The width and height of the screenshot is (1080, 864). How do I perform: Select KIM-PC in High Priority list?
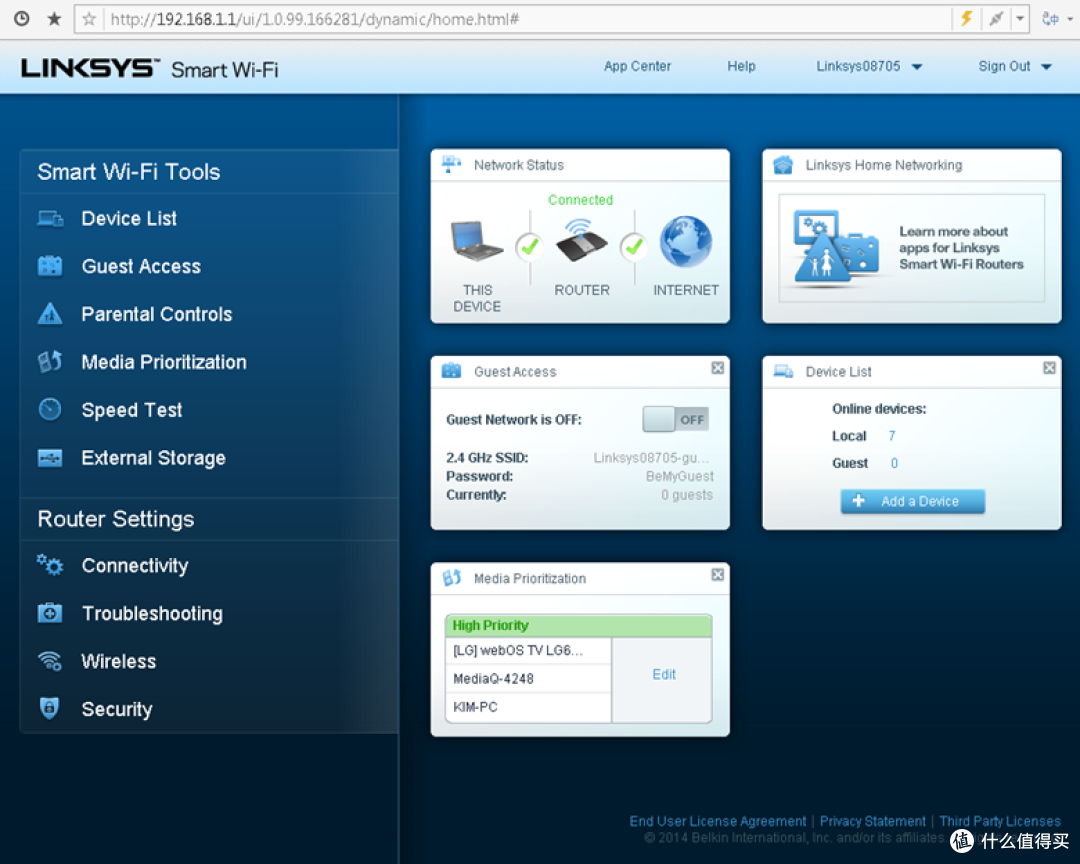pyautogui.click(x=528, y=707)
